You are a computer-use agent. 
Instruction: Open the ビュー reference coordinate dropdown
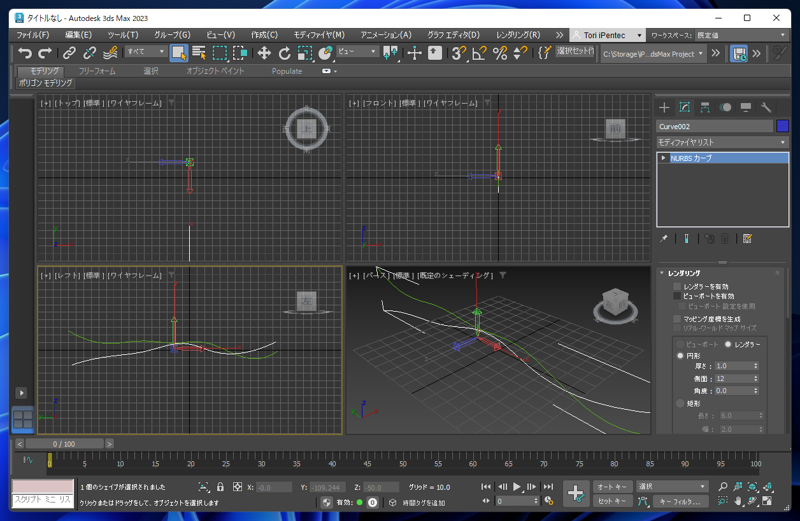356,52
